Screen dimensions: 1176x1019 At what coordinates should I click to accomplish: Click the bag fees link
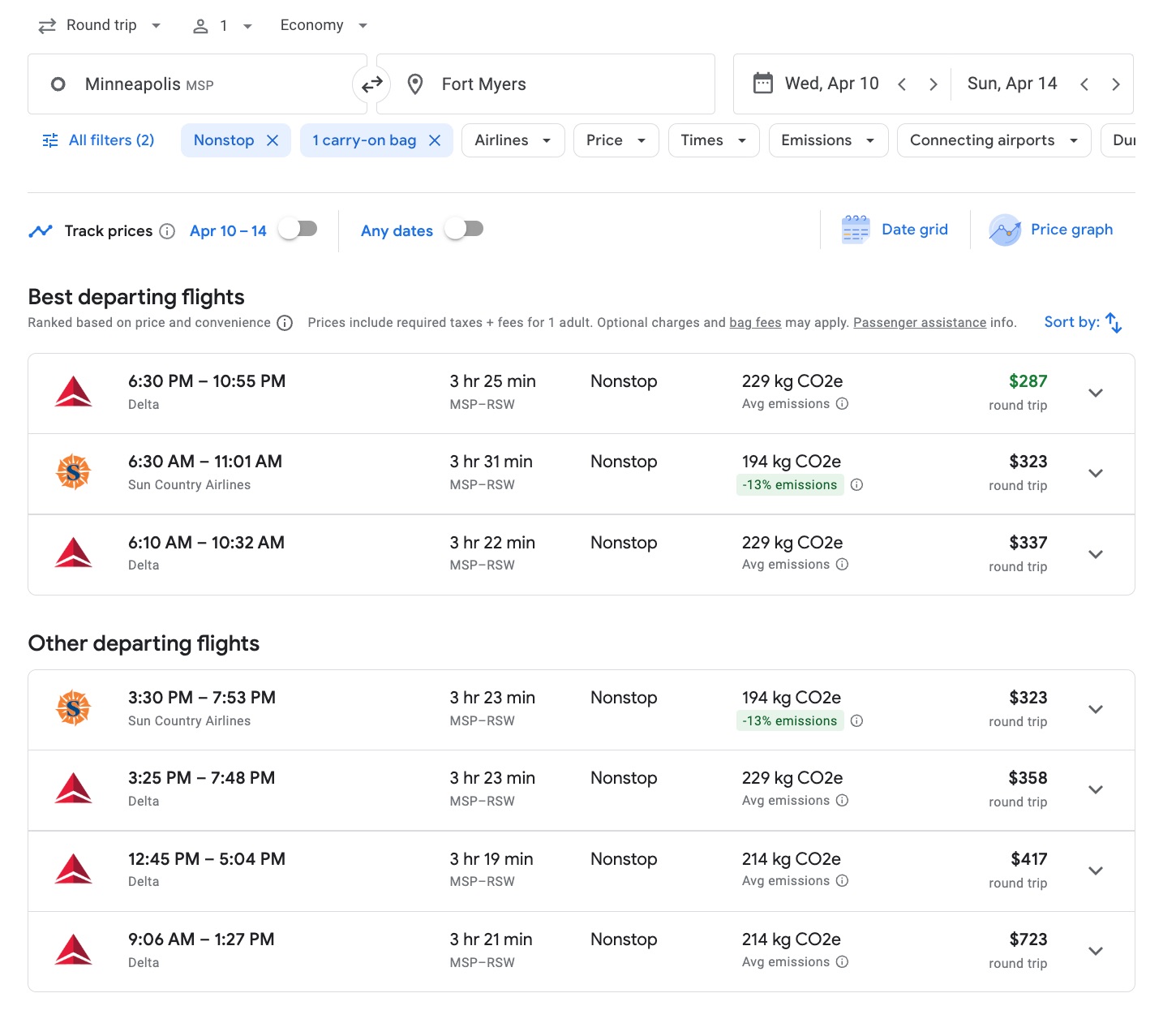click(754, 322)
